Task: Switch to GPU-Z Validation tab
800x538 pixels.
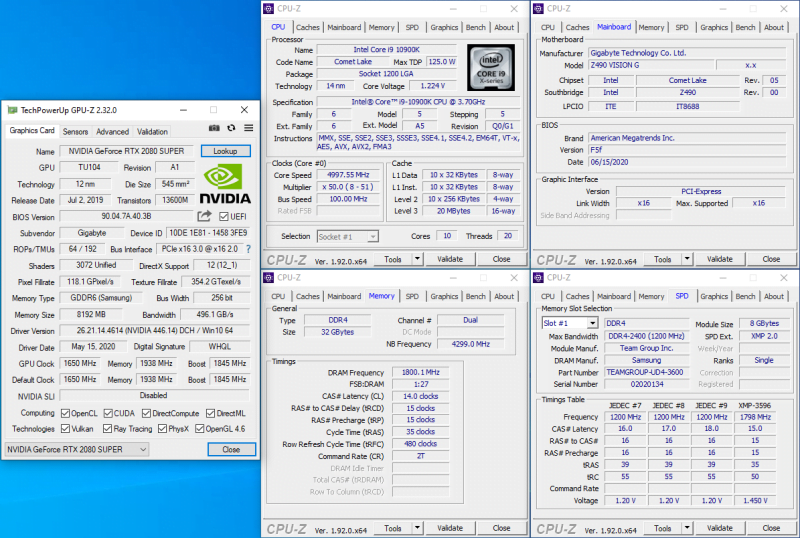Action: (152, 132)
